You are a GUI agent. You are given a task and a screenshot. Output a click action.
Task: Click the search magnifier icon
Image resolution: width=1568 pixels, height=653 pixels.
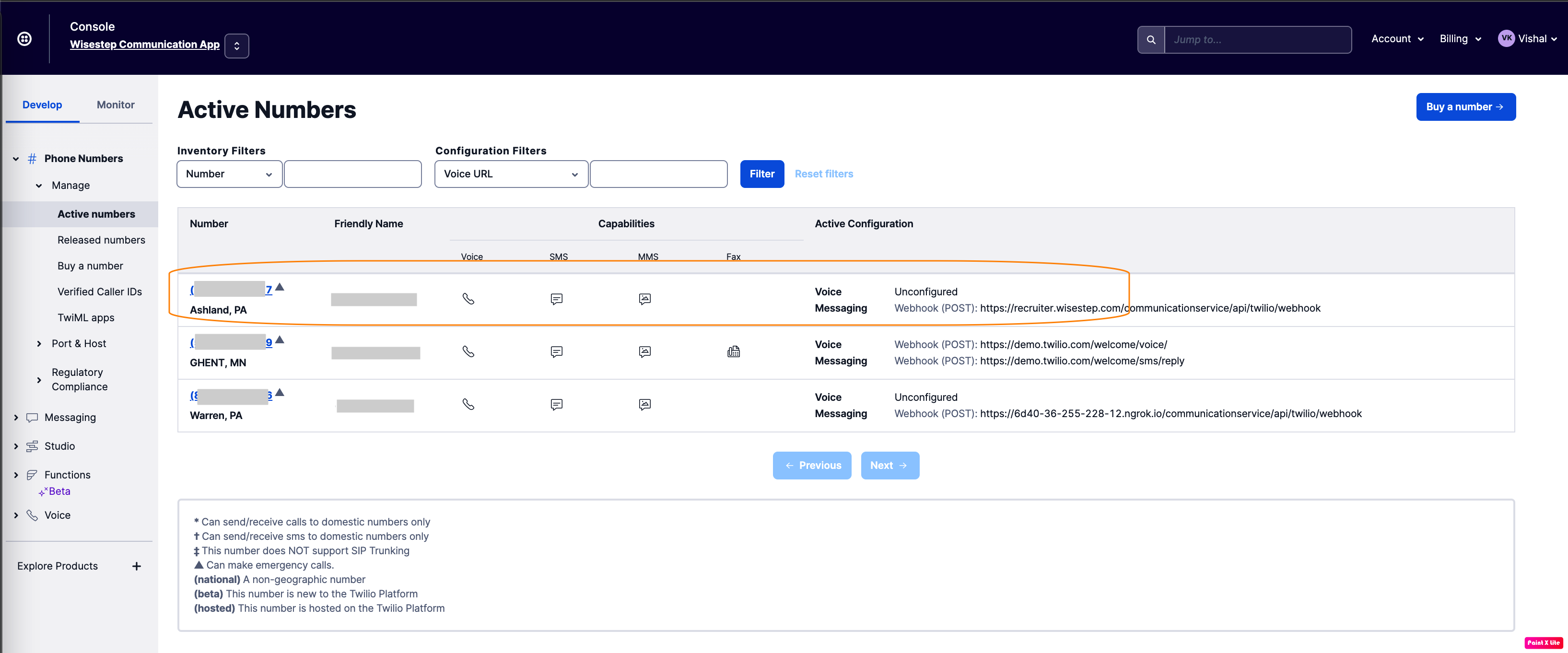pos(1150,40)
